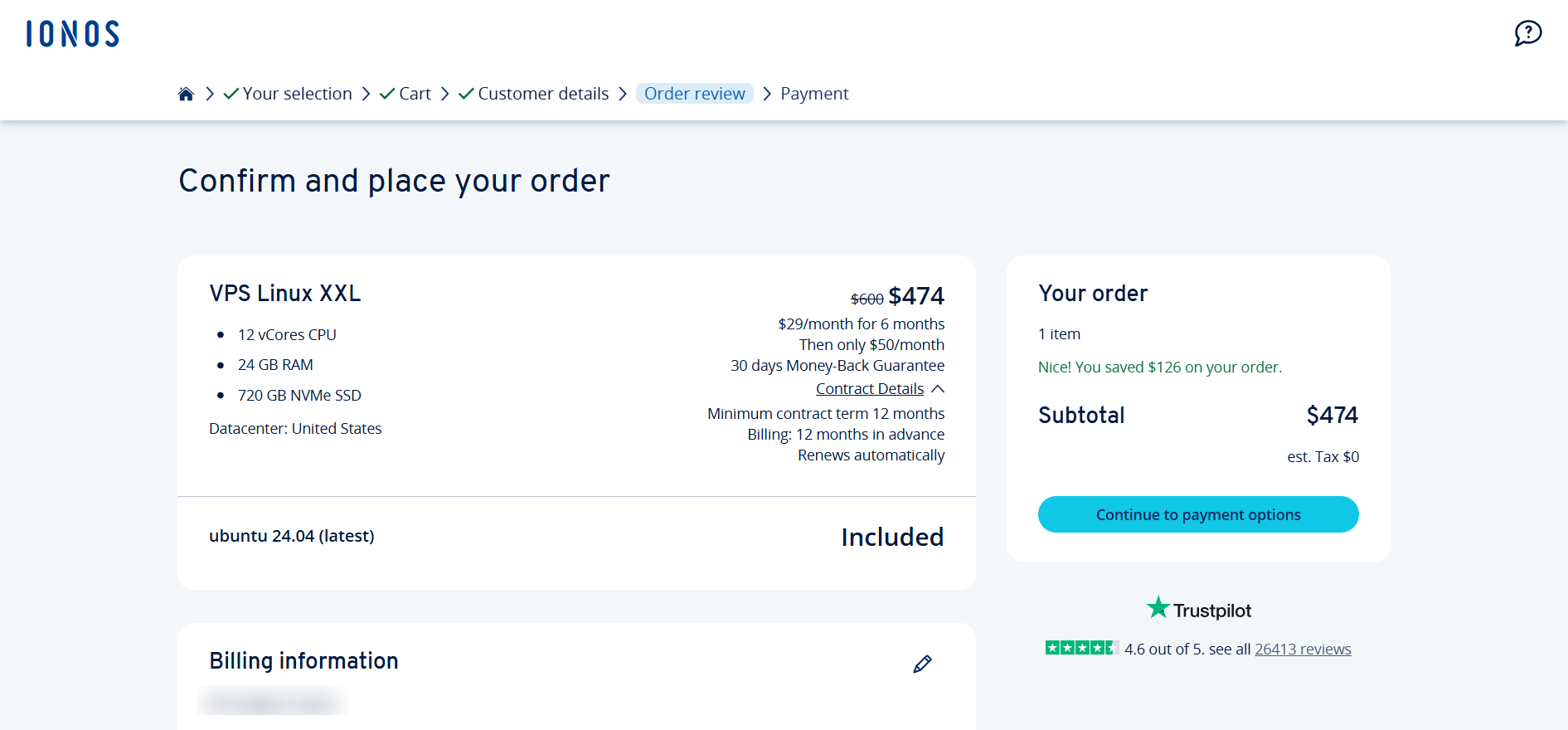Go to the home breadcrumb icon

coord(186,94)
